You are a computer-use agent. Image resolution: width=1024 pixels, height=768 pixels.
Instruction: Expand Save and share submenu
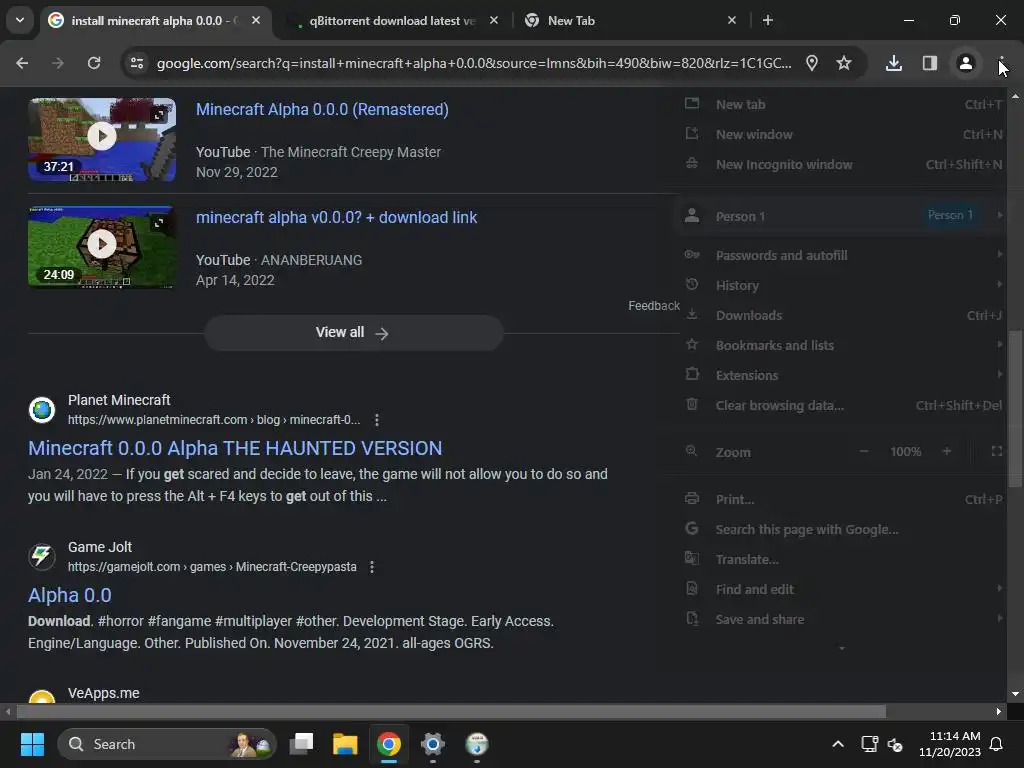[842, 620]
